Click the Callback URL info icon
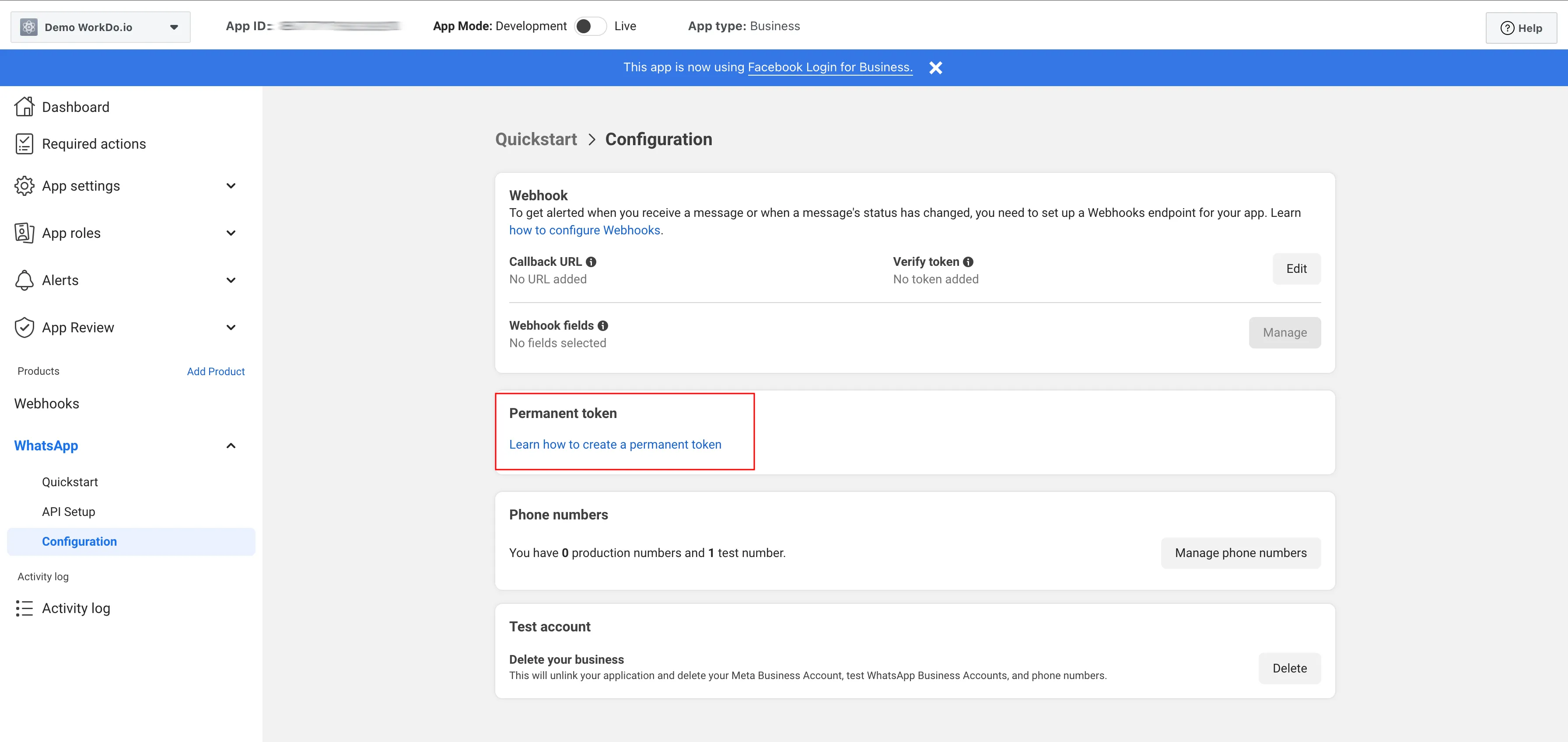Image resolution: width=1568 pixels, height=742 pixels. point(591,261)
